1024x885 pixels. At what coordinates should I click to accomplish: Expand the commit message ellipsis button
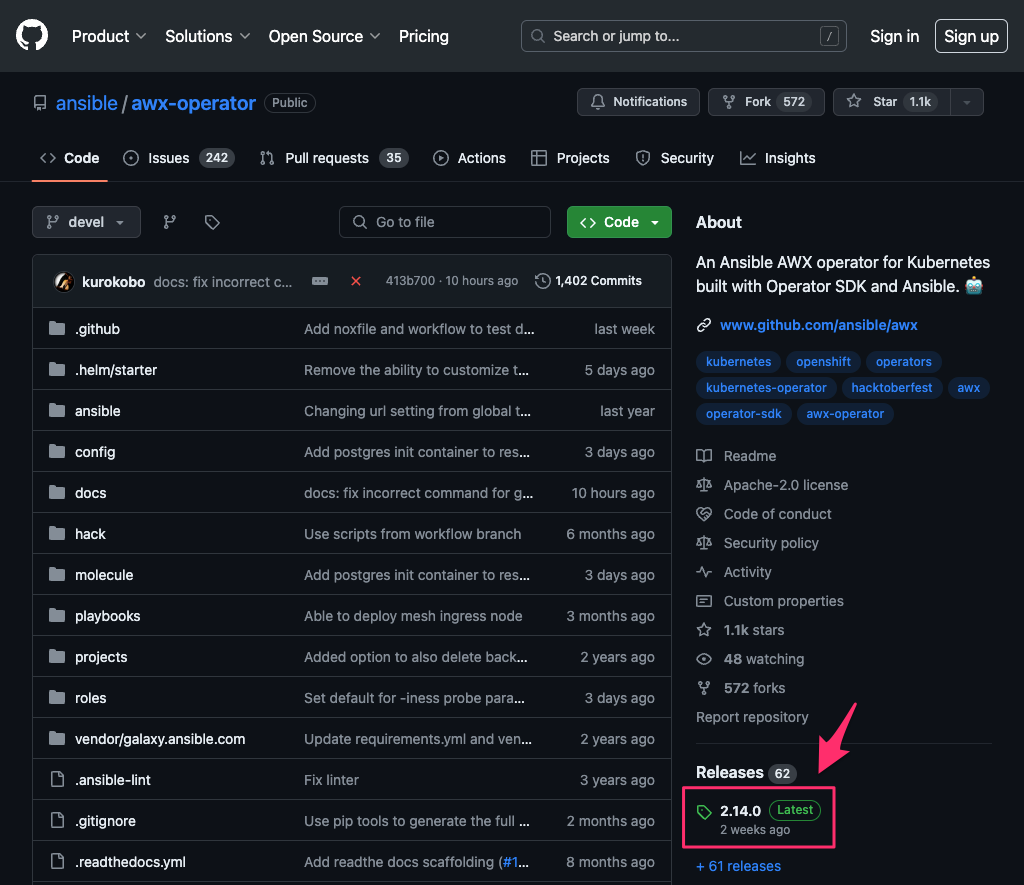(320, 281)
